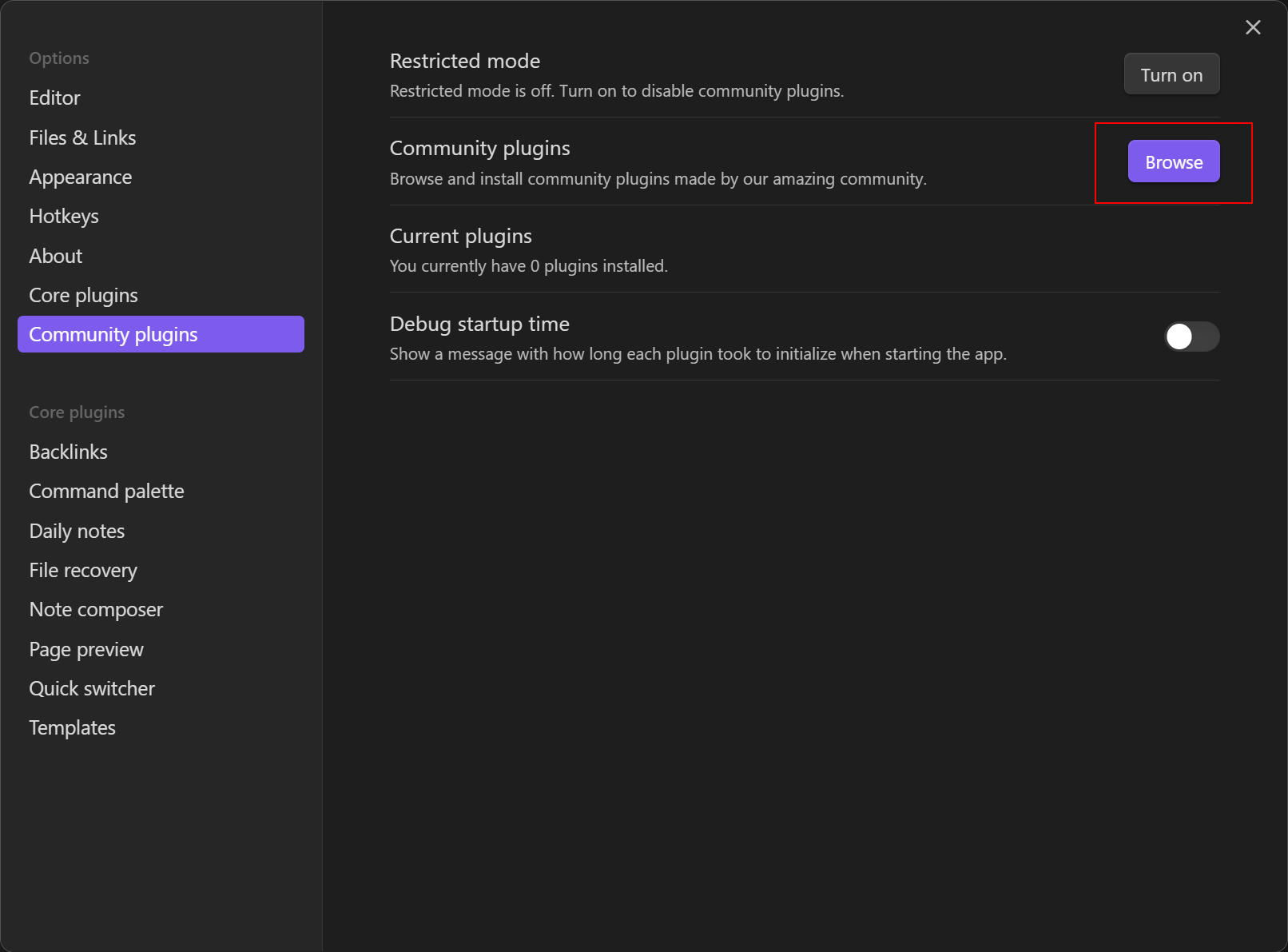Click the 'Restricted mode' heading

tap(465, 61)
